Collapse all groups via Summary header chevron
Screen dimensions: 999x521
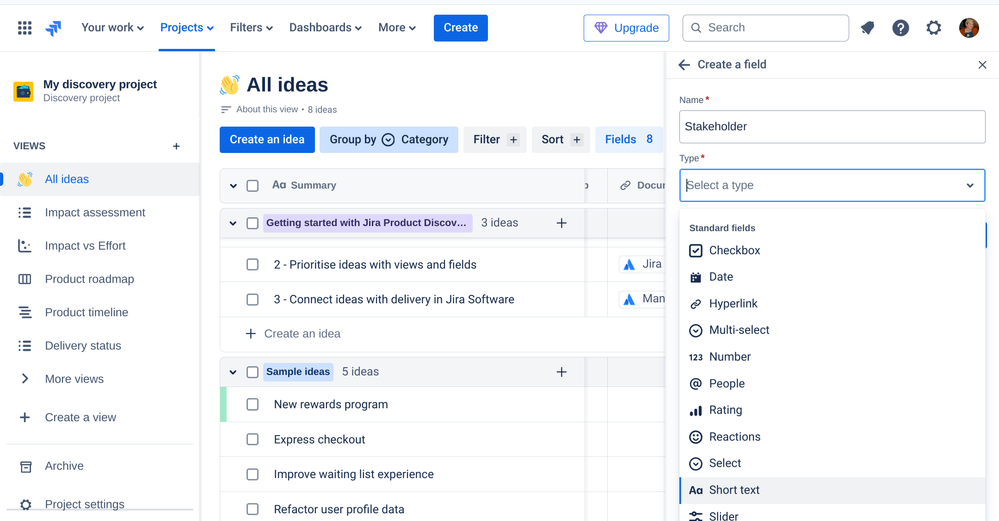pos(233,186)
